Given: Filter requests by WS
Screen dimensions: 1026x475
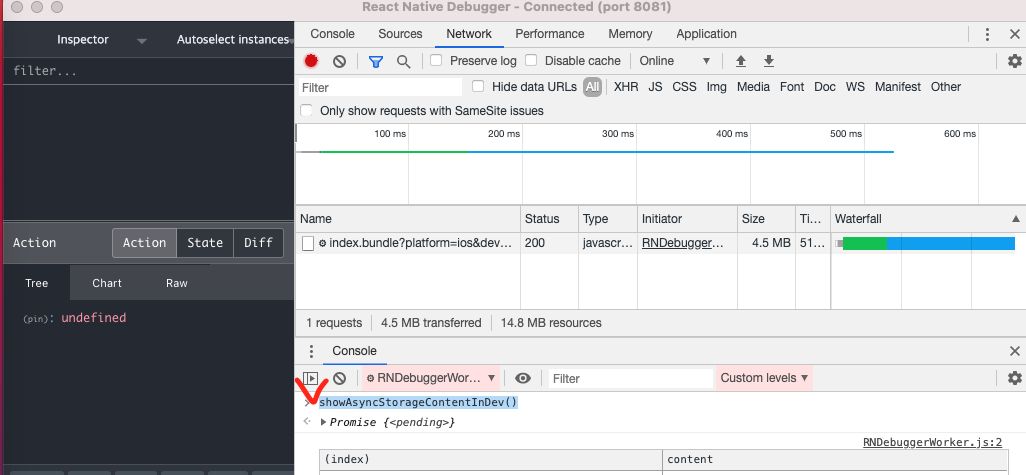Looking at the screenshot, I should (x=855, y=87).
